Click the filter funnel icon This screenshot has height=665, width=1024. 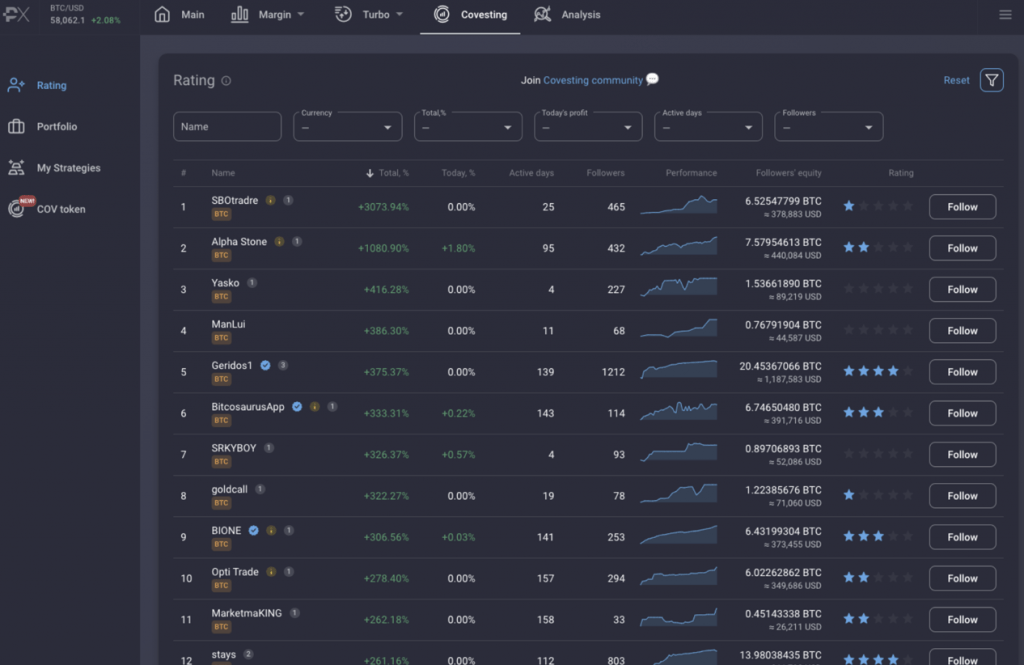[991, 81]
